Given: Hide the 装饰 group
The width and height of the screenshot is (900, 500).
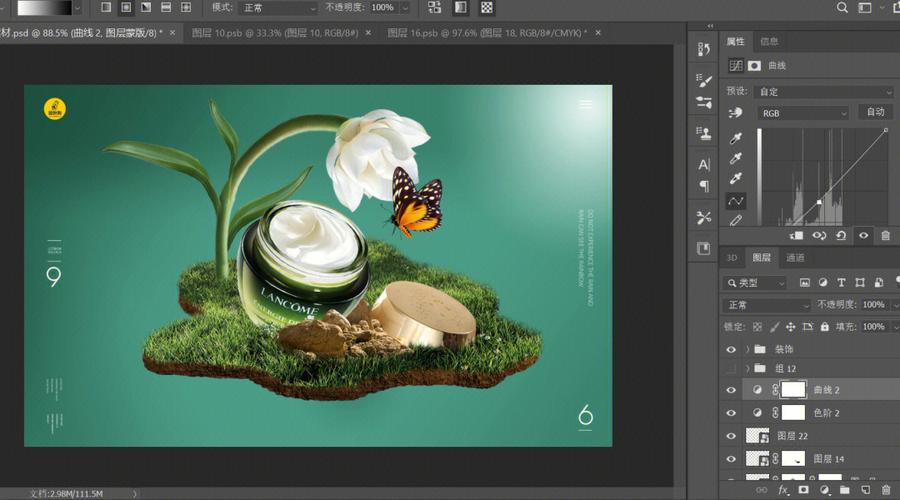Looking at the screenshot, I should pyautogui.click(x=731, y=350).
